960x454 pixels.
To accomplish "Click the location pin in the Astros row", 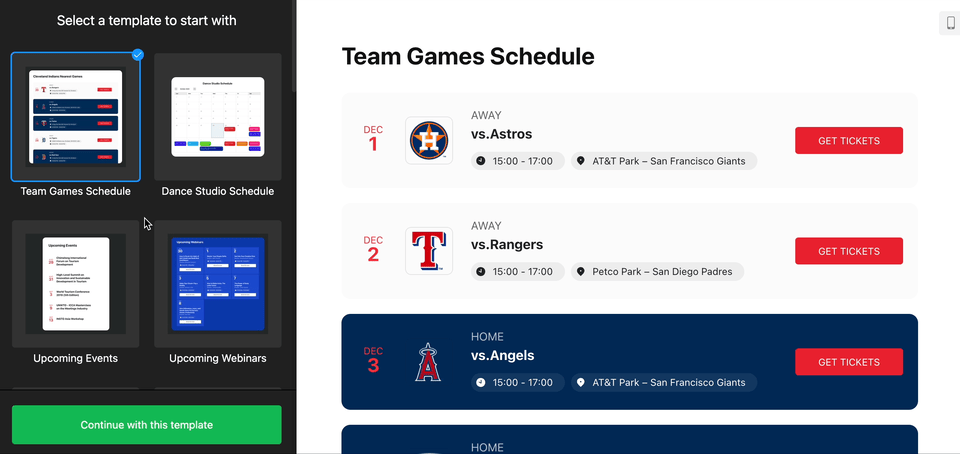I will point(580,162).
